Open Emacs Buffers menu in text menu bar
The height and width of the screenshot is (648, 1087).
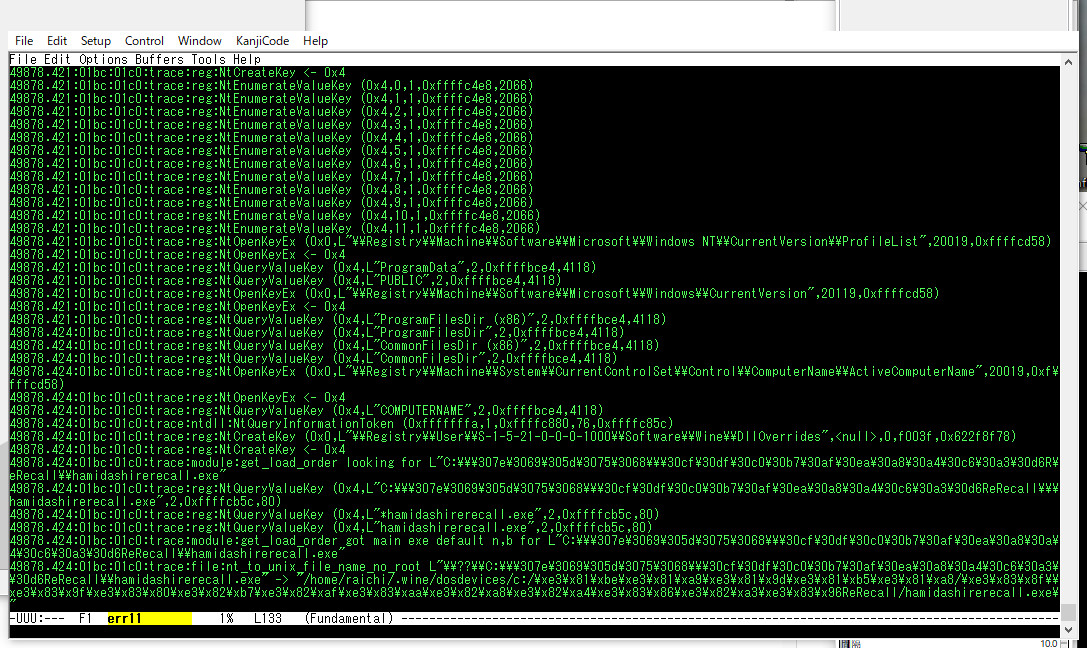tap(160, 59)
